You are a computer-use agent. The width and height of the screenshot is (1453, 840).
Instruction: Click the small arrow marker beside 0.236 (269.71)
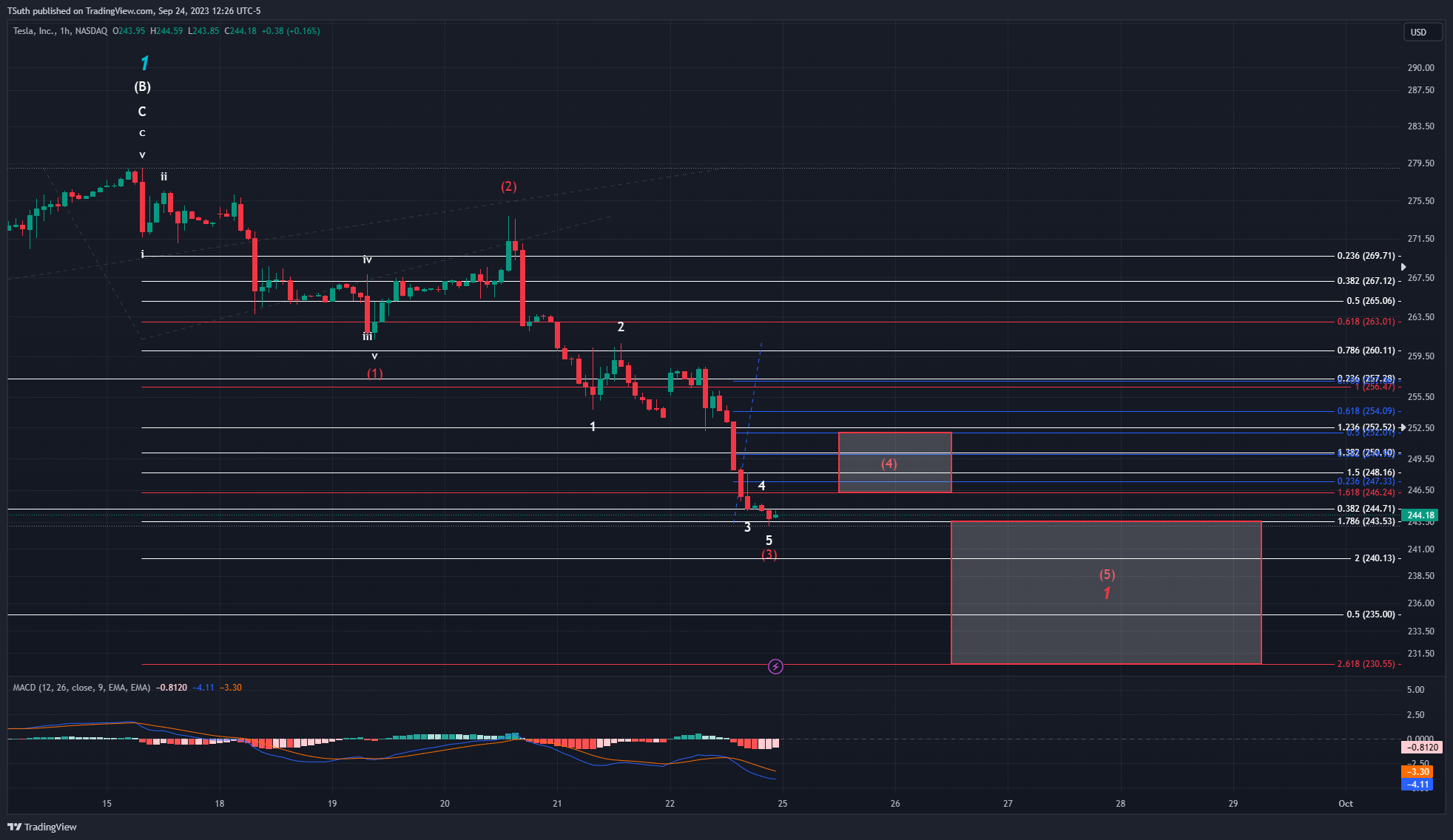[1403, 267]
